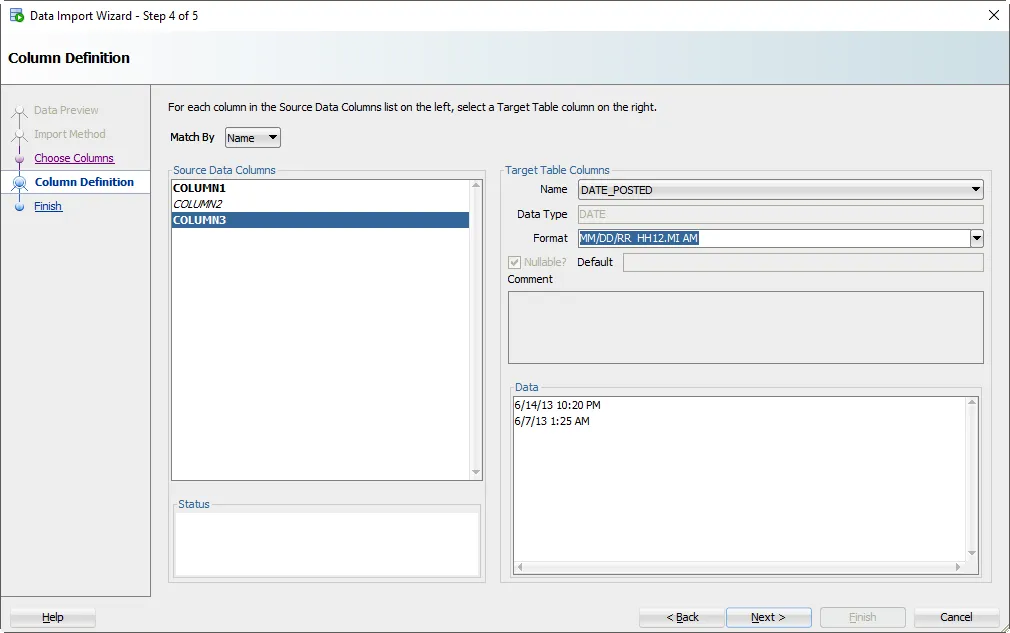Jump to the Finish step link
The image size is (1010, 633).
(48, 206)
